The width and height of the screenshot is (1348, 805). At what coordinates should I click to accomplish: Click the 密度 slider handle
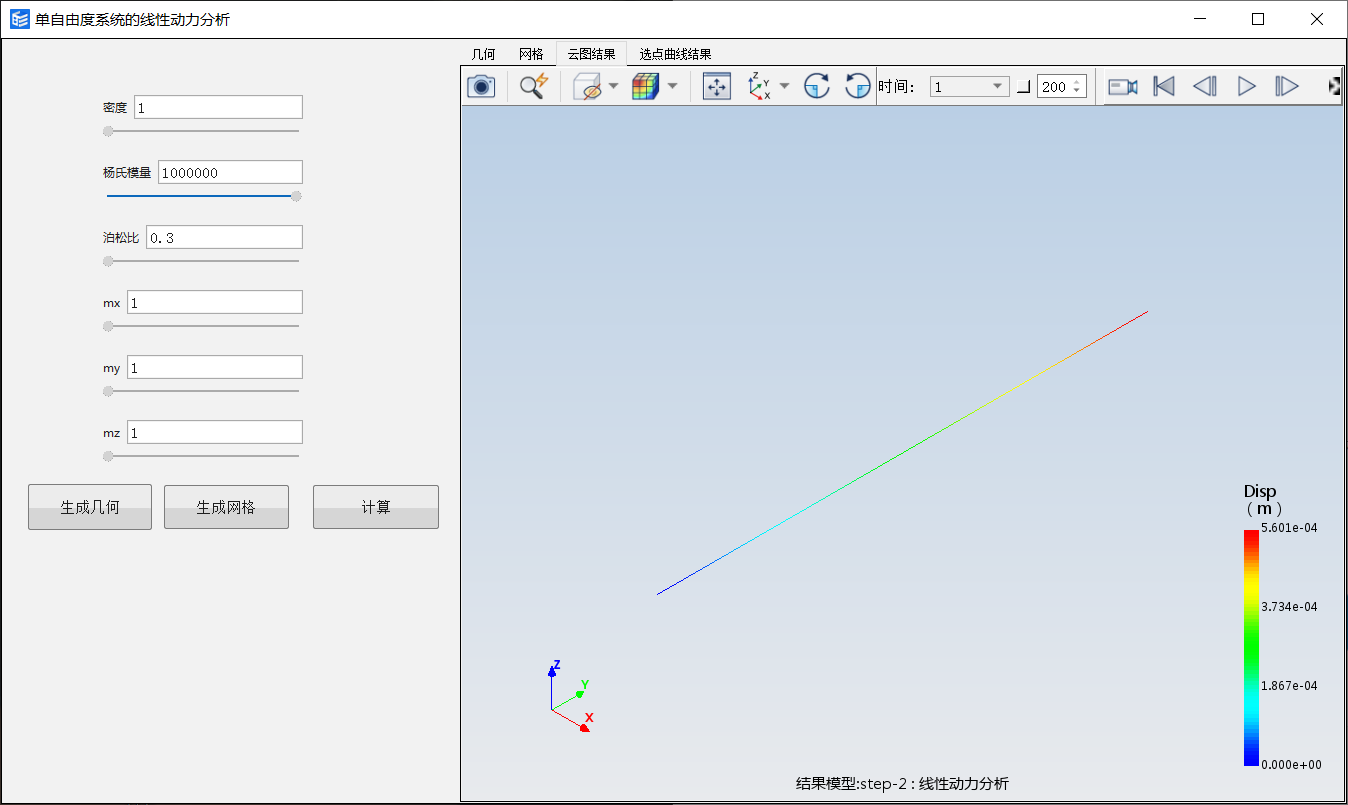(x=108, y=131)
